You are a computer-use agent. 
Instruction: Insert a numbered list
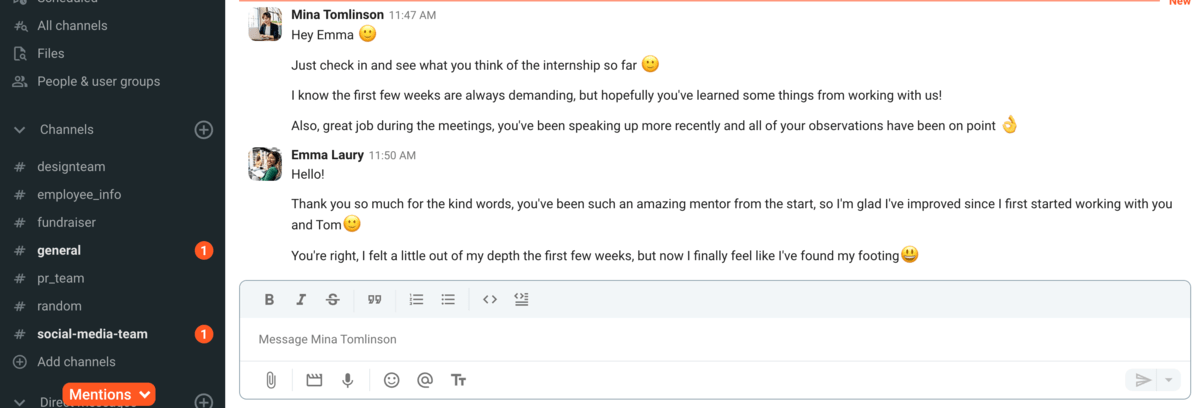tap(417, 299)
